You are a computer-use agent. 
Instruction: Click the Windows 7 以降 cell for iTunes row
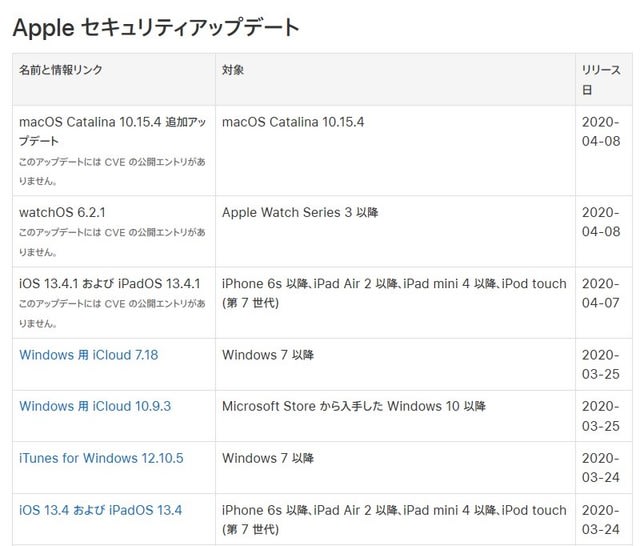268,458
